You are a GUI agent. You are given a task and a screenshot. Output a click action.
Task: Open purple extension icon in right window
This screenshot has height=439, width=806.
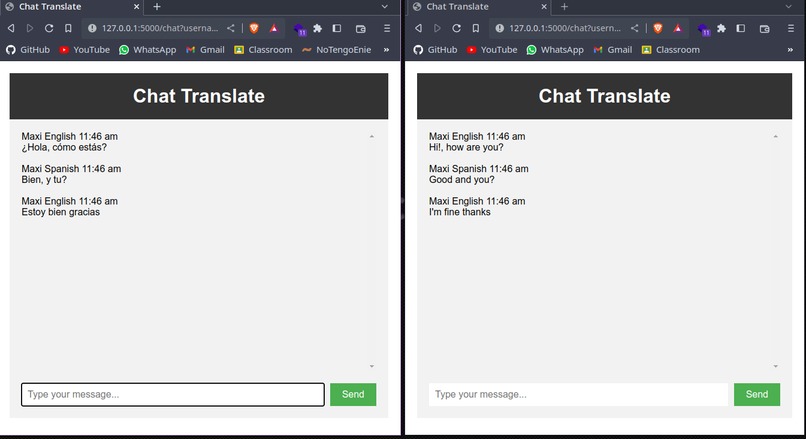point(703,29)
